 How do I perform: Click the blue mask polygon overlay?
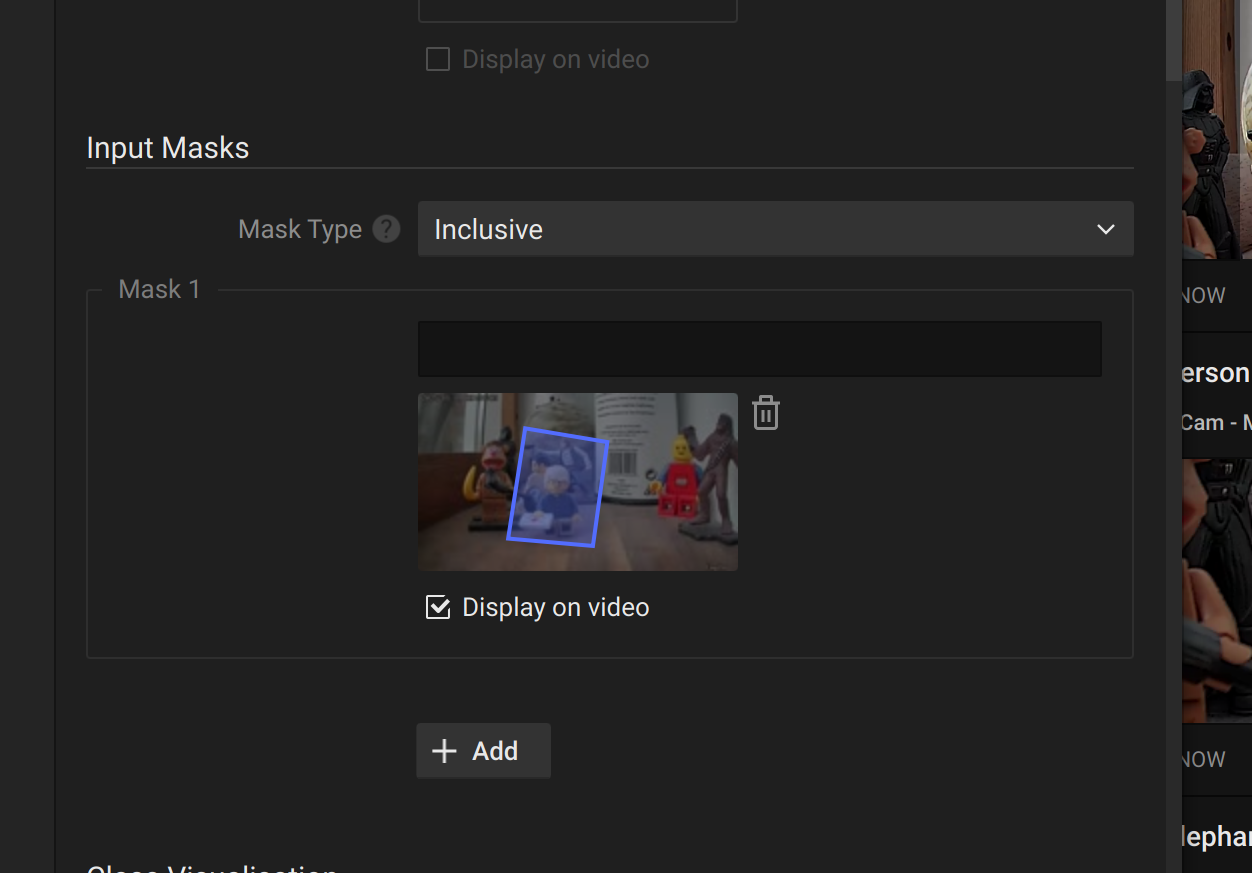click(558, 487)
